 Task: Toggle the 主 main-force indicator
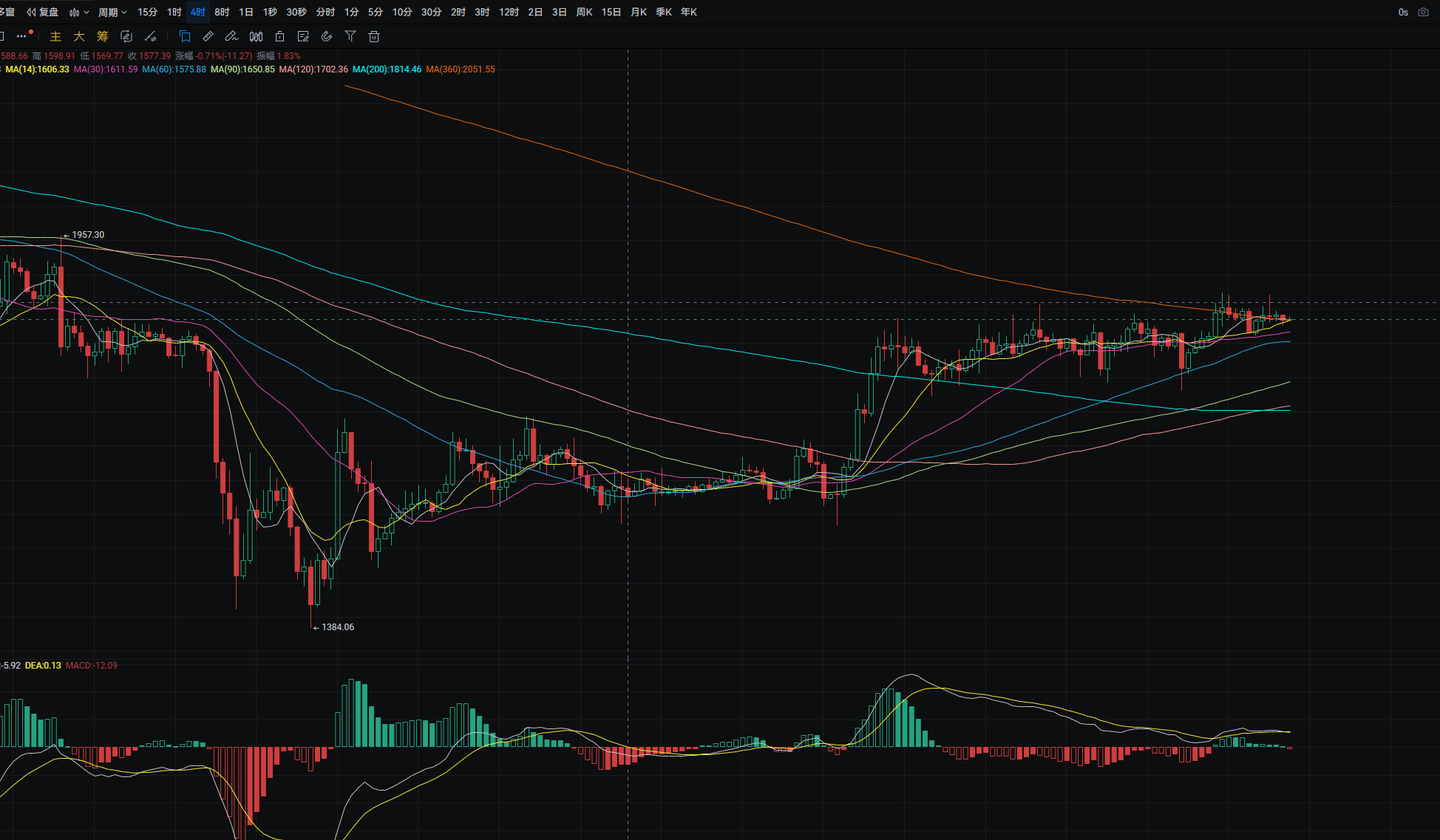click(55, 36)
